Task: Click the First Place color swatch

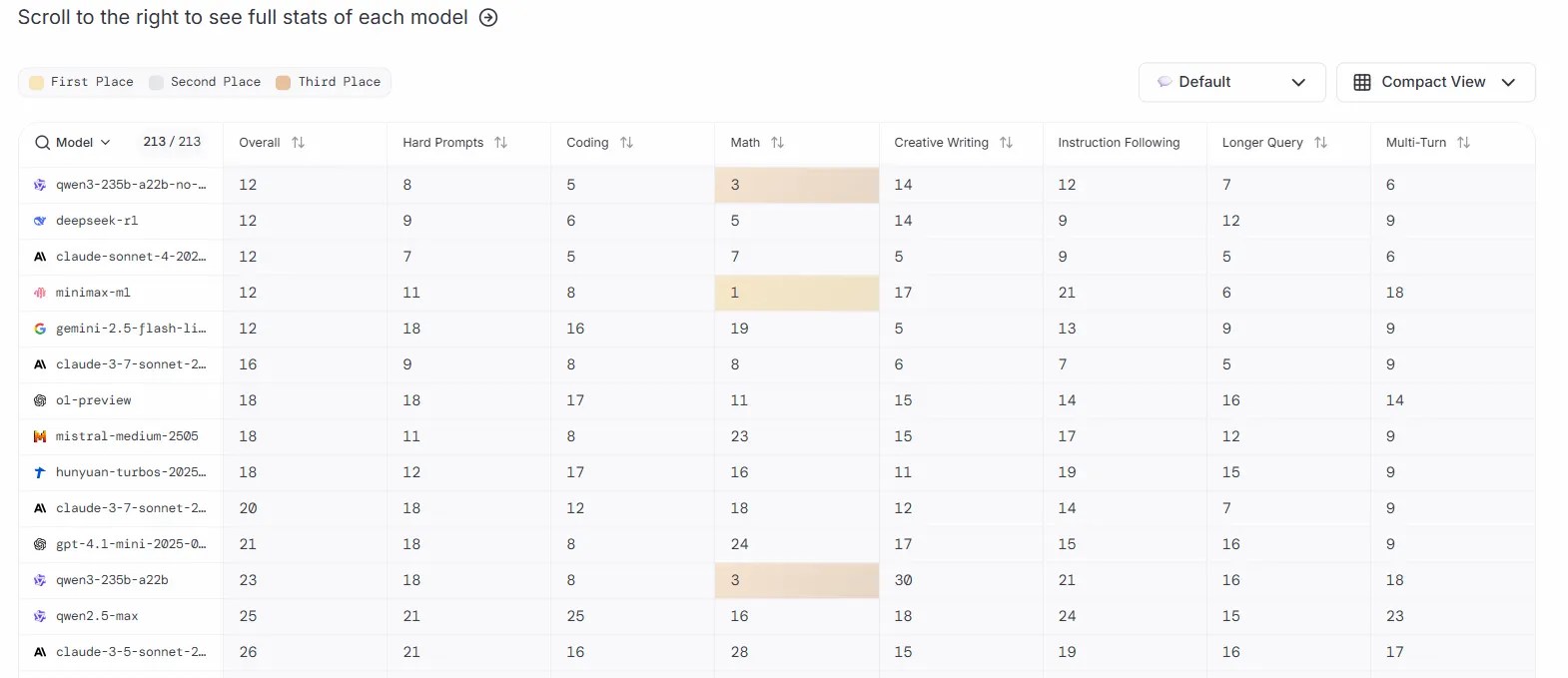Action: click(x=37, y=83)
